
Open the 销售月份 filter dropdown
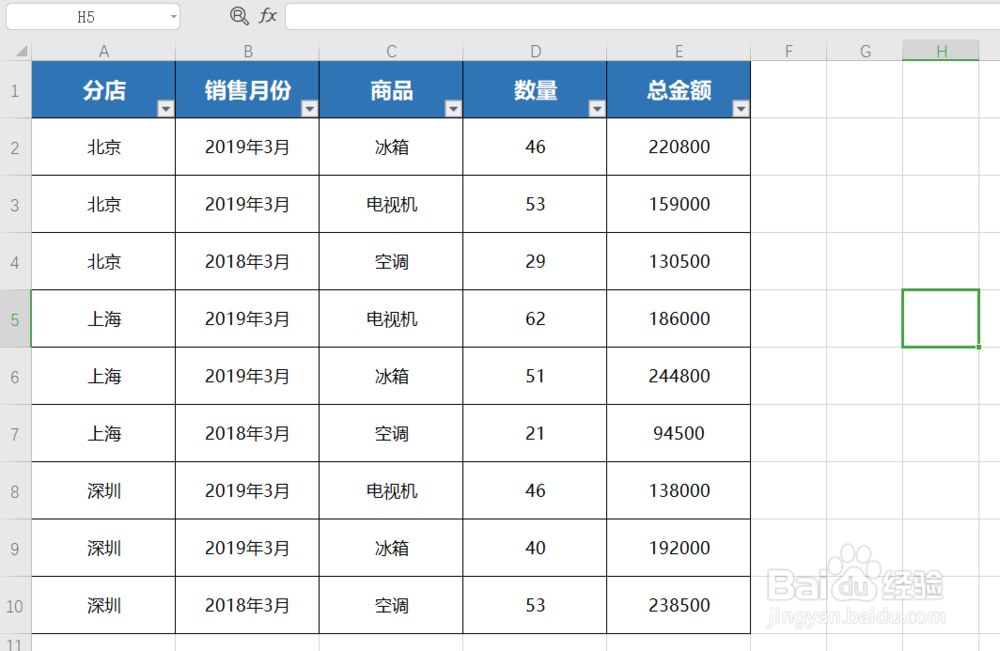coord(309,109)
